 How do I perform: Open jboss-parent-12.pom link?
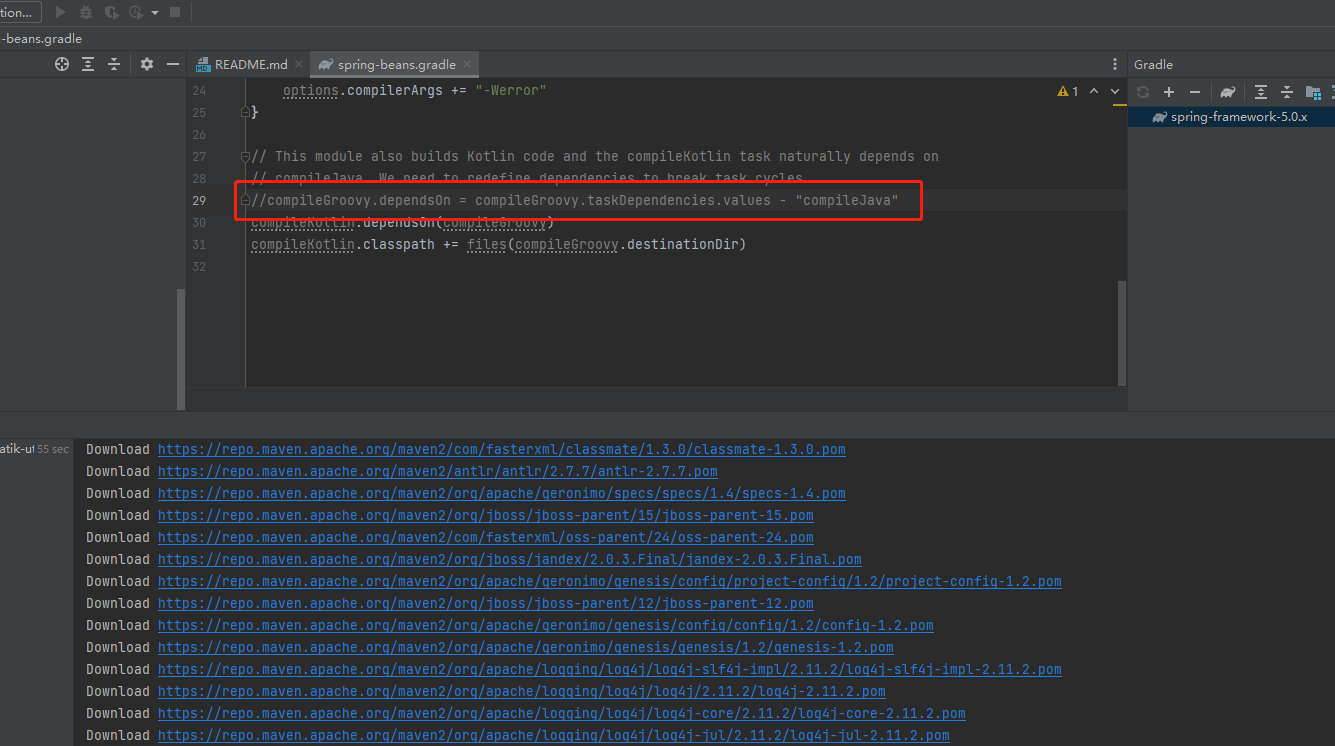coord(485,604)
